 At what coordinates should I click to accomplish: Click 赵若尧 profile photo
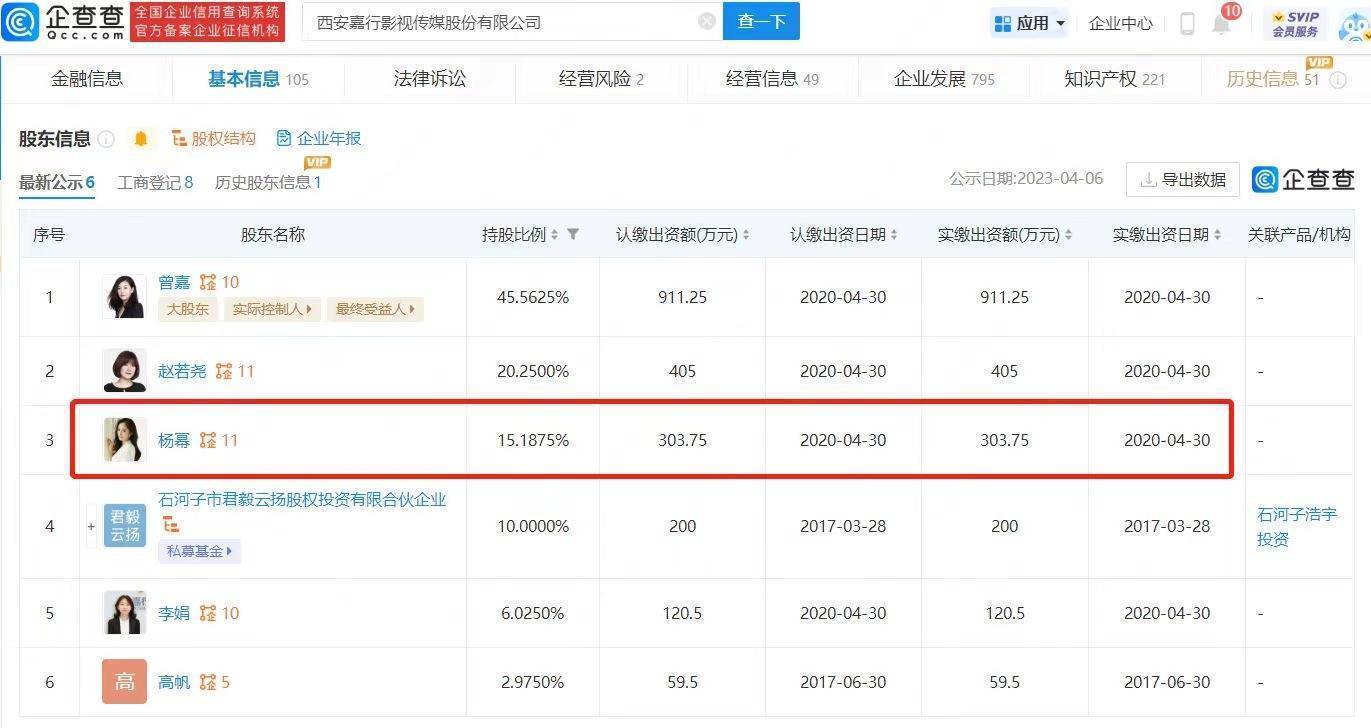point(124,371)
